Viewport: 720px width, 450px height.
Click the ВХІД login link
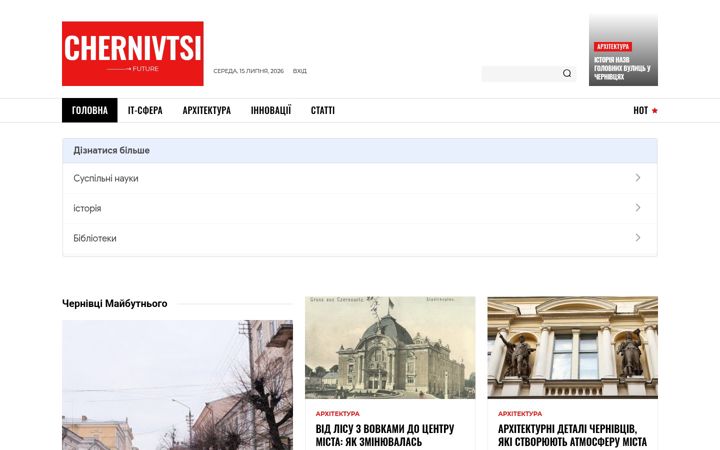[x=299, y=71]
